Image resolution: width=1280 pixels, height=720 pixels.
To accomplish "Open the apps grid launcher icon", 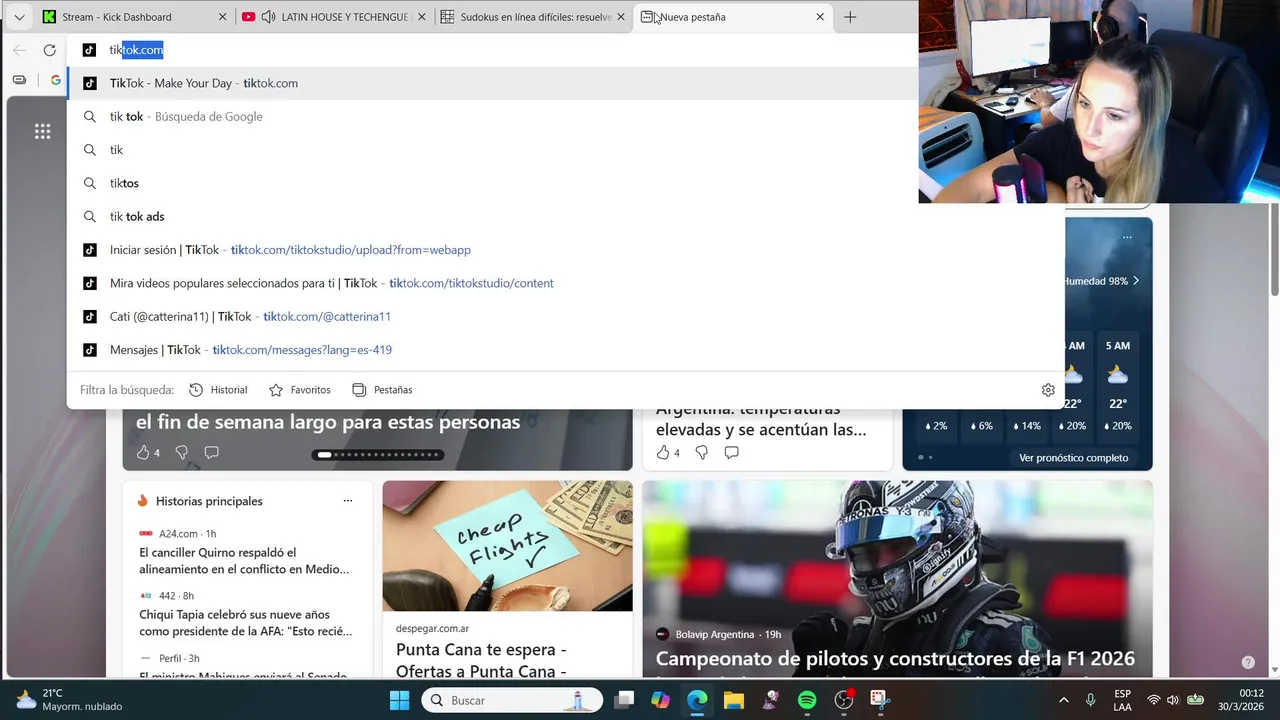I will 42,131.
